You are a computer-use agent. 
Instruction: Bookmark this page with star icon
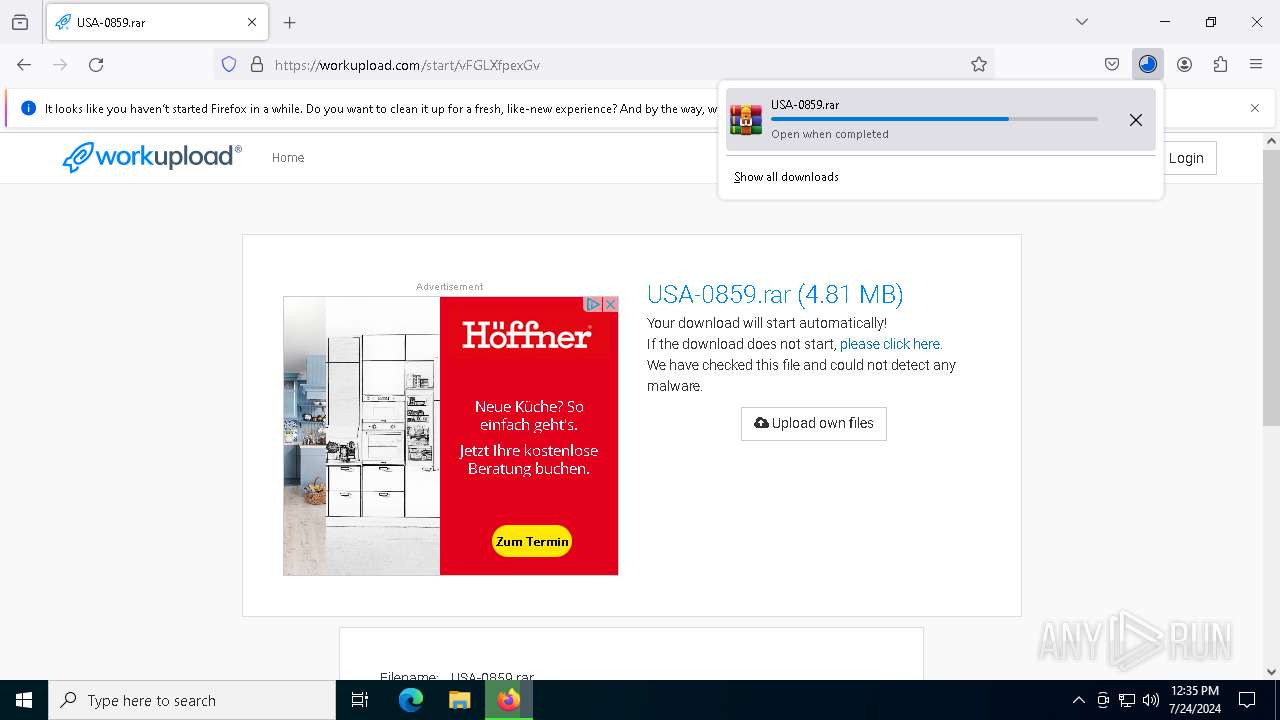tap(979, 64)
